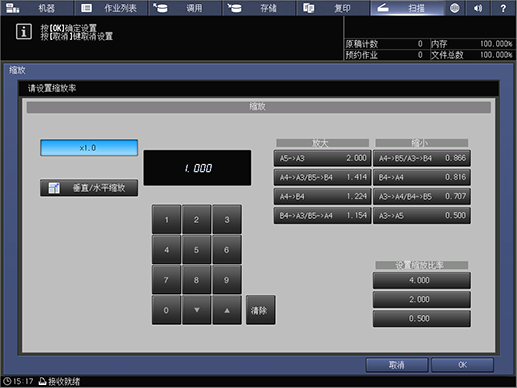Select reduce preset A3->A4/B4->B5 0.707
This screenshot has width=517, height=388.
pyautogui.click(x=422, y=196)
